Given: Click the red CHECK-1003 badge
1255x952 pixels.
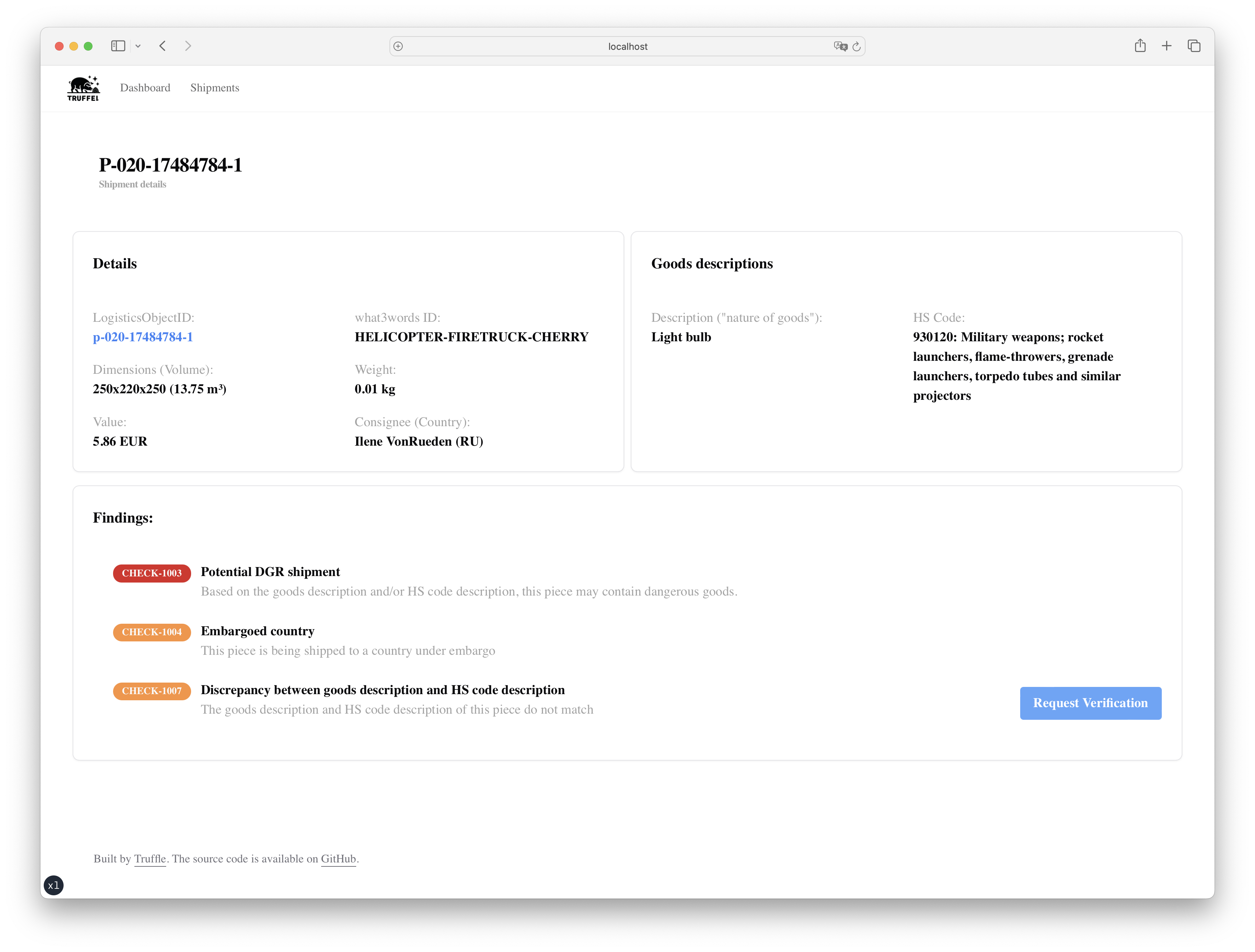Looking at the screenshot, I should (151, 573).
